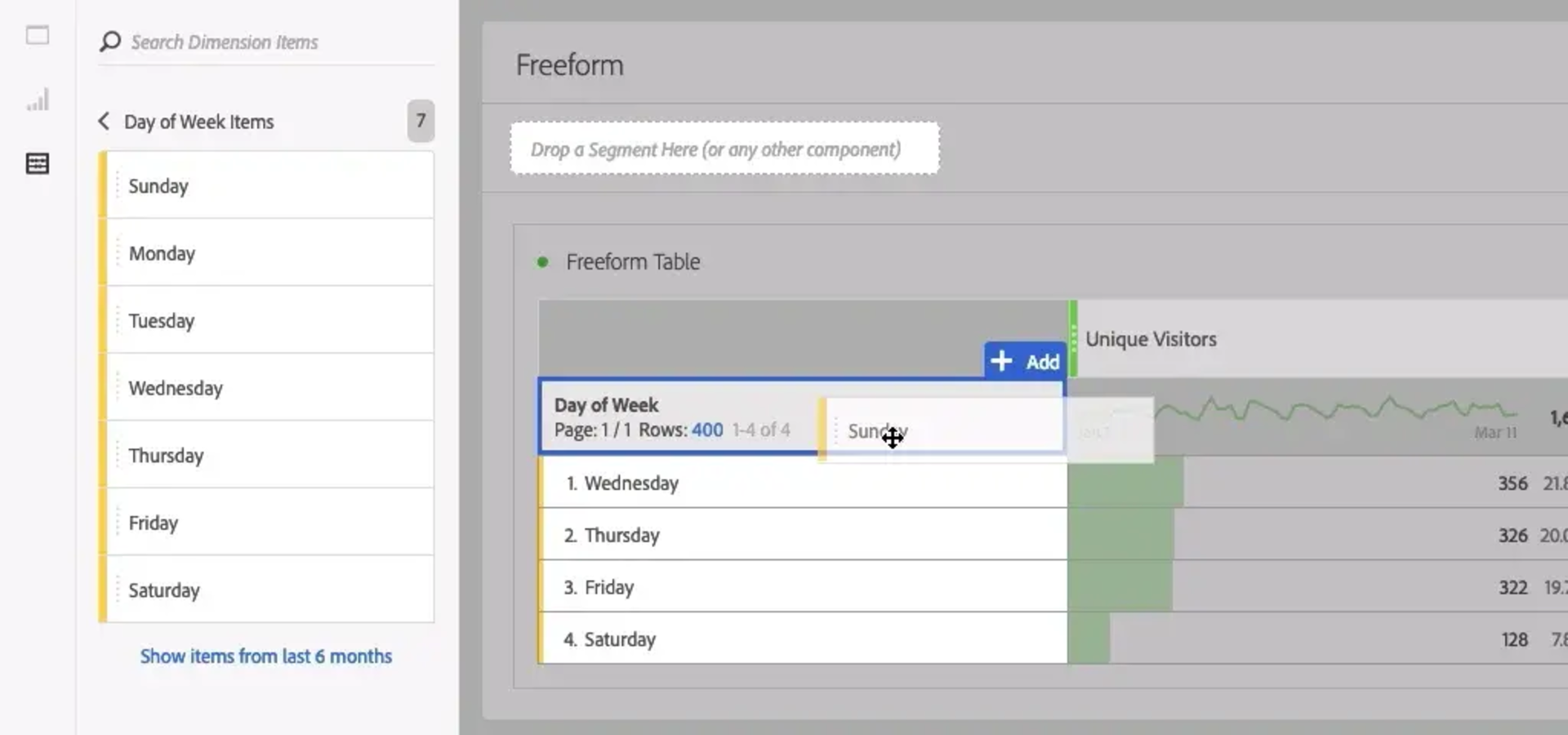Select the Wednesday table row
Screen dimensions: 1568x735
pos(800,483)
